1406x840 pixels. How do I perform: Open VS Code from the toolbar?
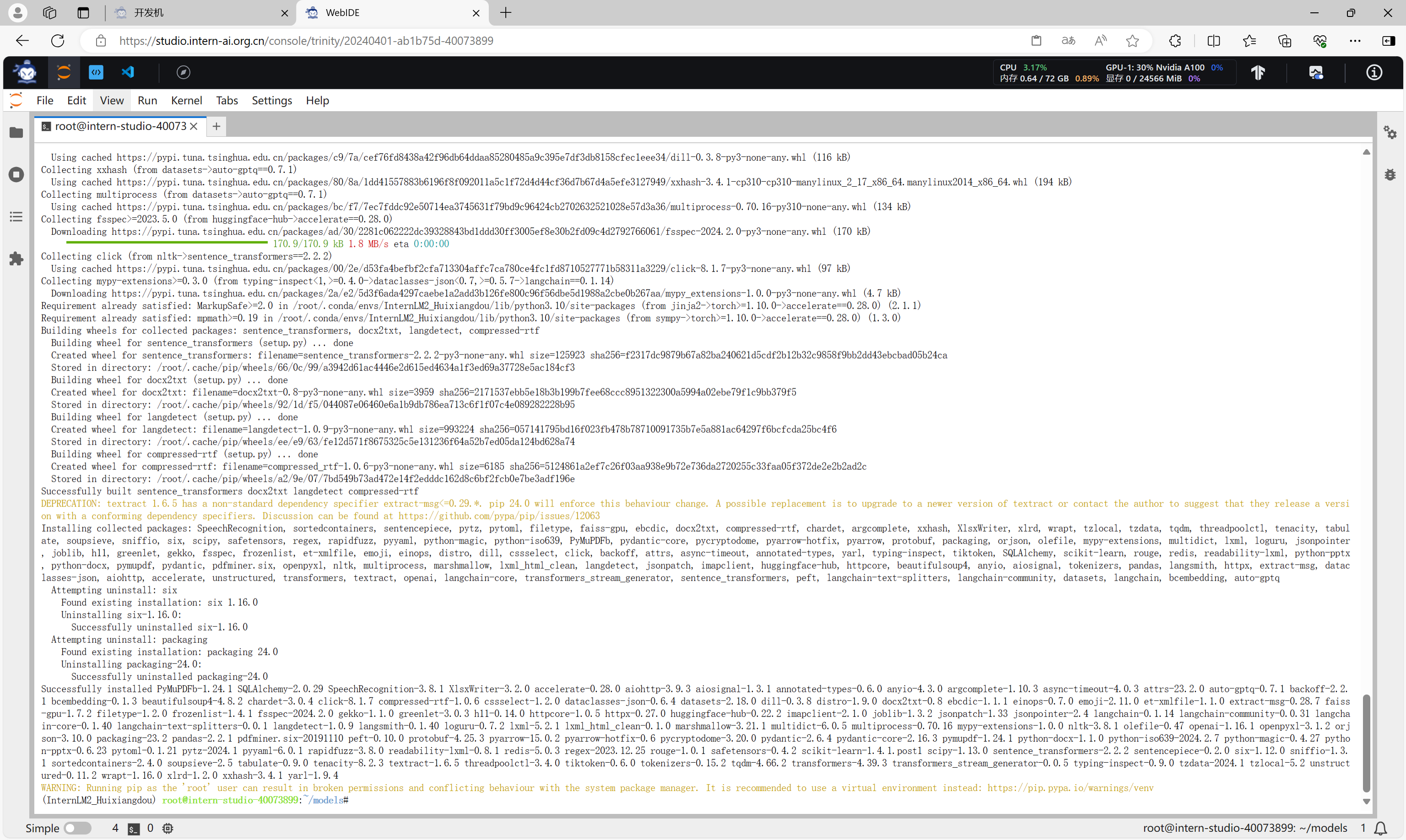128,72
